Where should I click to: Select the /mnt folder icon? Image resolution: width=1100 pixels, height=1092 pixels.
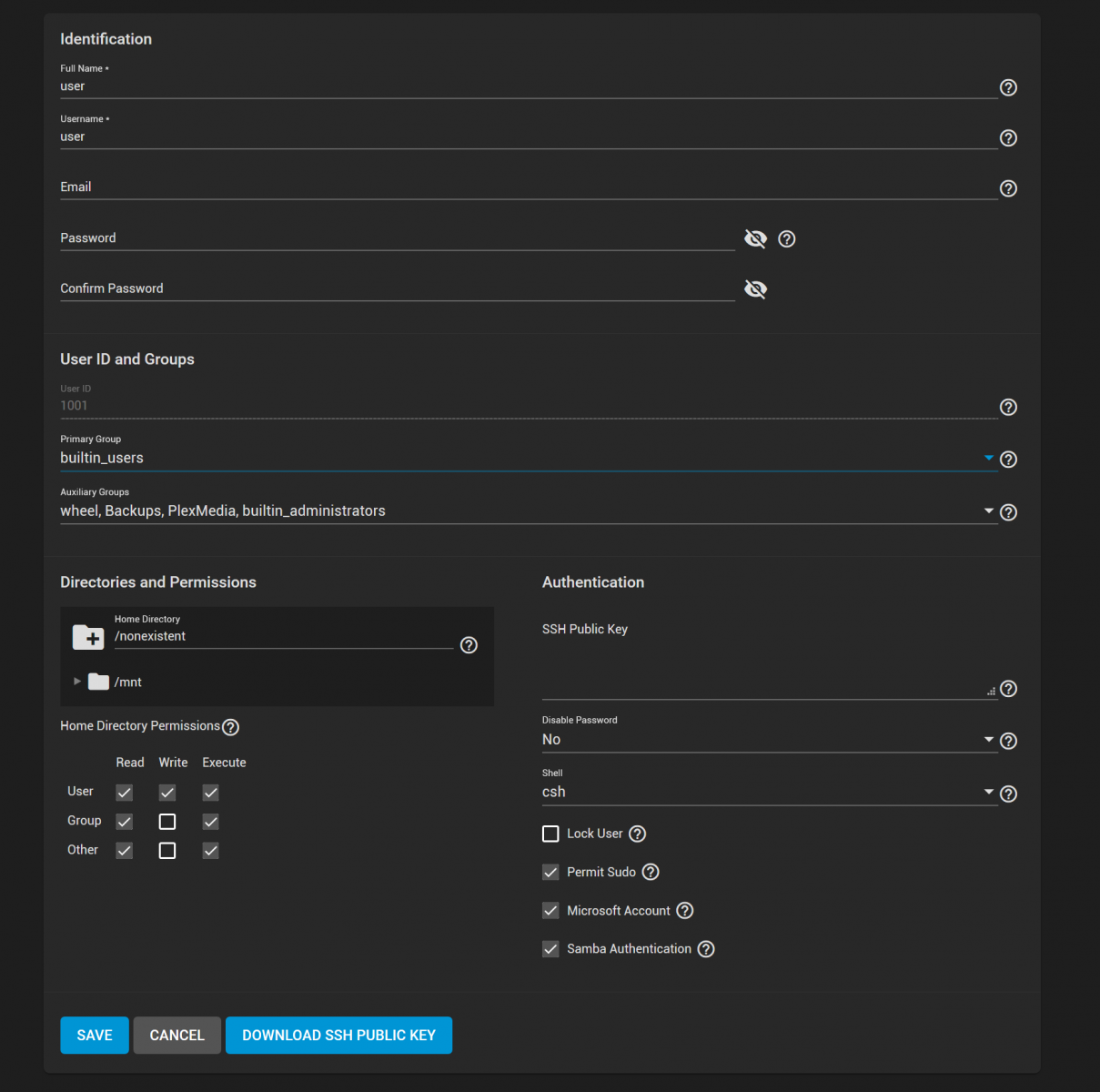pyautogui.click(x=98, y=682)
